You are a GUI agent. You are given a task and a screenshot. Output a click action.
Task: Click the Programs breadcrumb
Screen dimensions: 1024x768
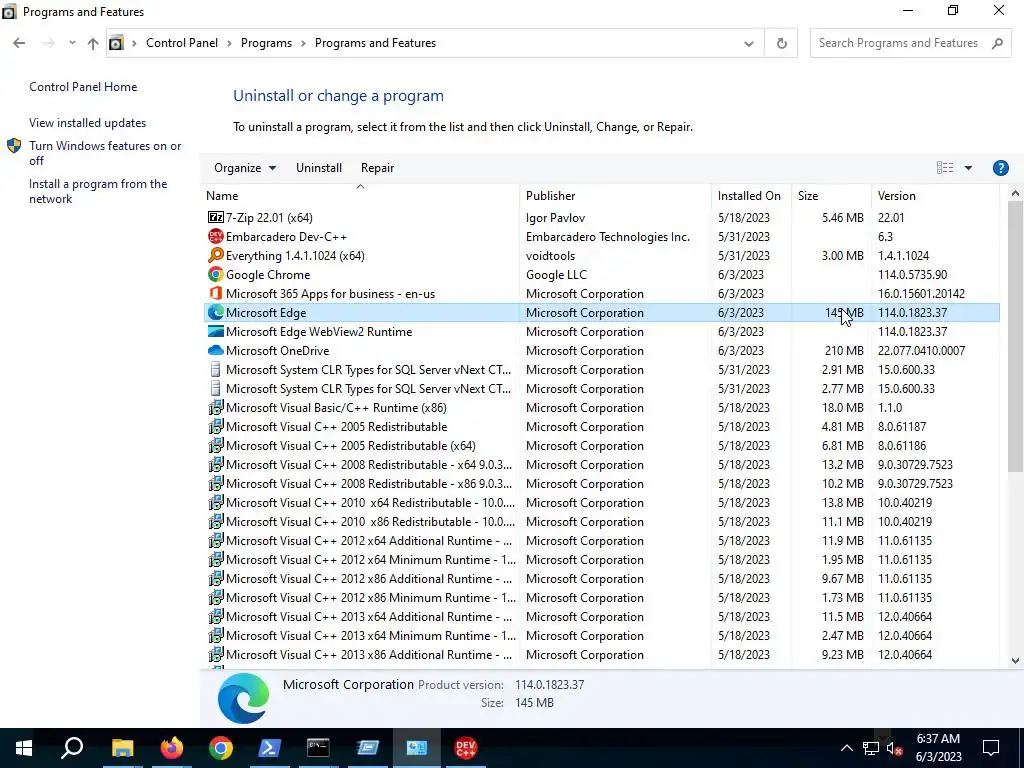coord(266,43)
